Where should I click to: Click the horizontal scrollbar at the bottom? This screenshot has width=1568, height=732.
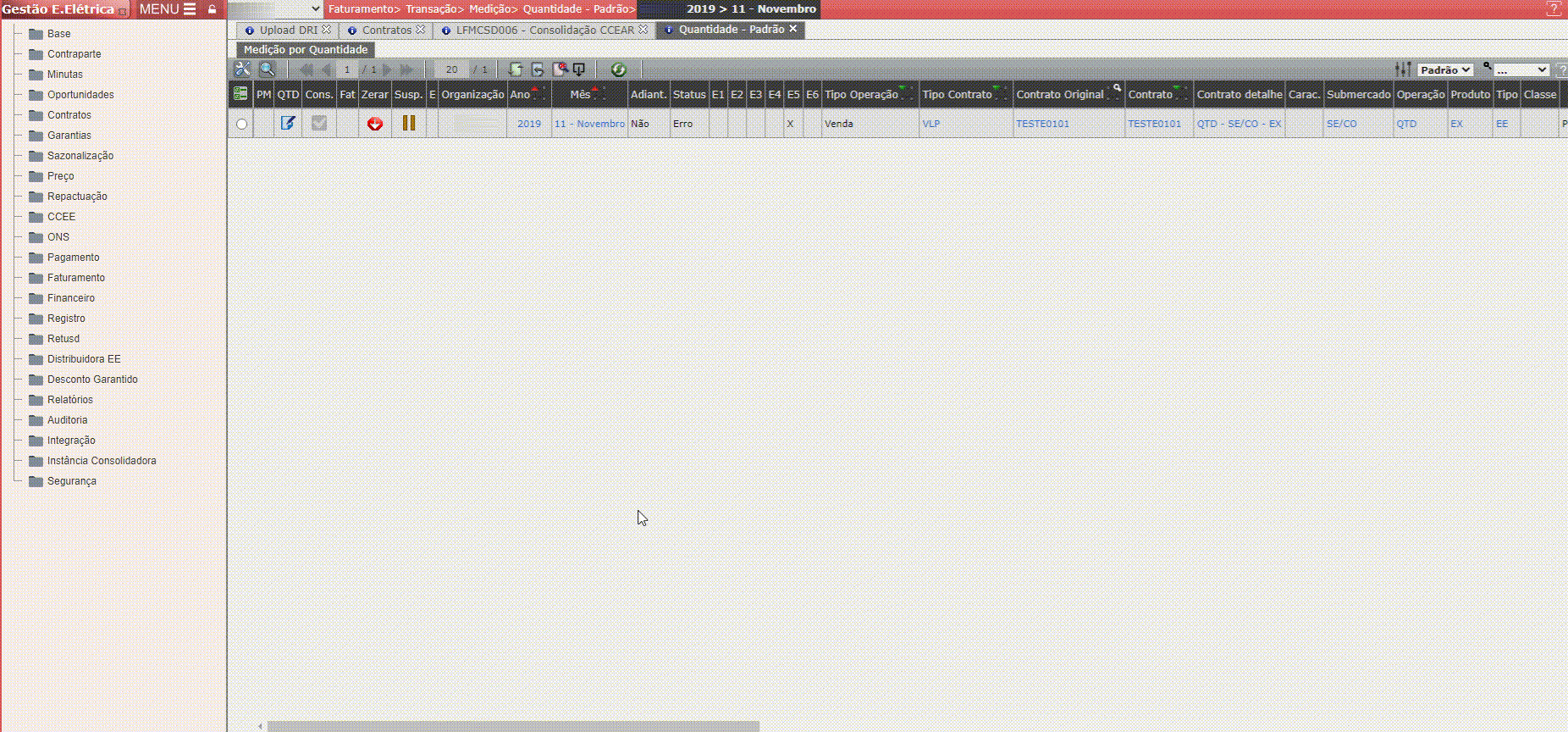(513, 726)
